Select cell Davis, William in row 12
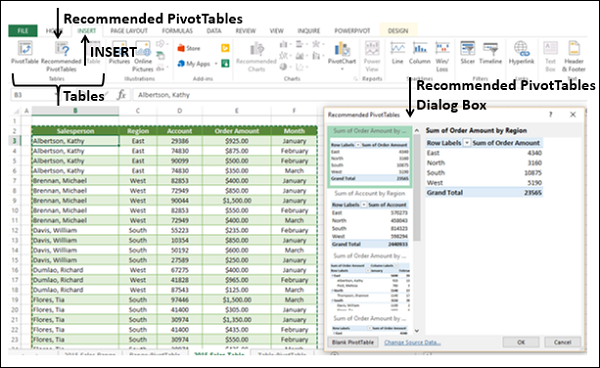600x368 pixels. click(75, 230)
